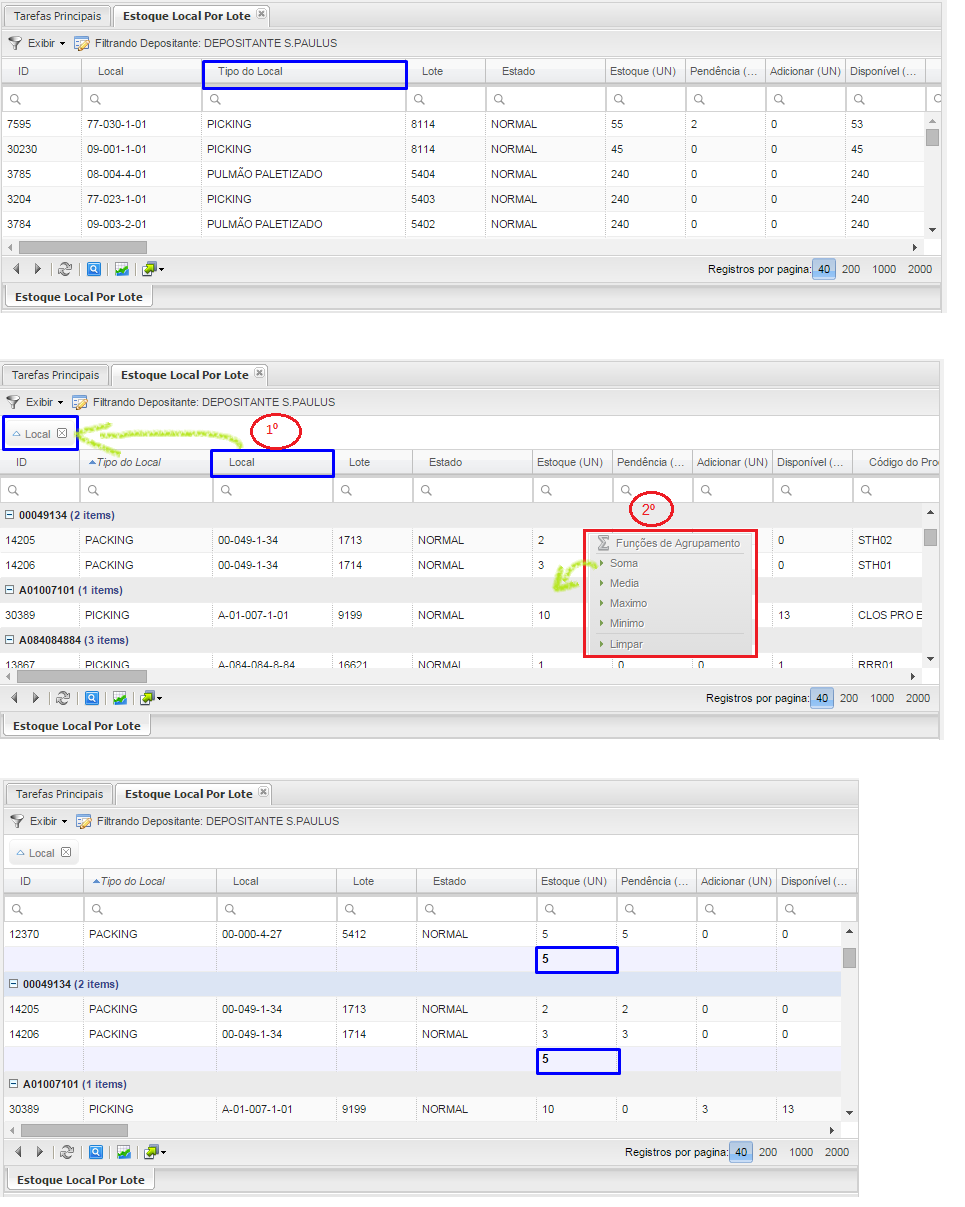Collapse group A01007101 in bottom panel
Screen dimensions: 965x1207
14,1084
